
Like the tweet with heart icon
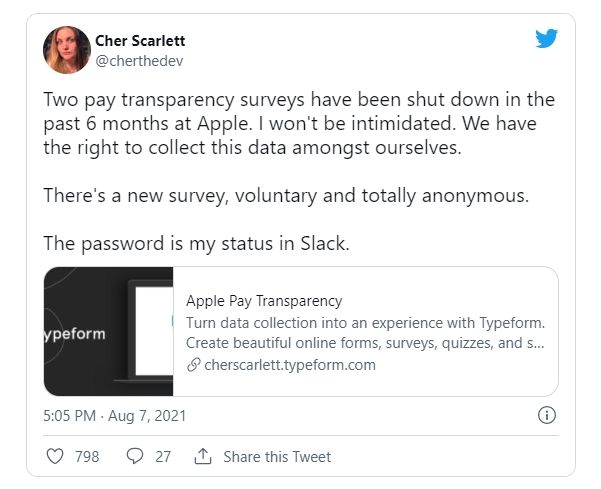(56, 457)
